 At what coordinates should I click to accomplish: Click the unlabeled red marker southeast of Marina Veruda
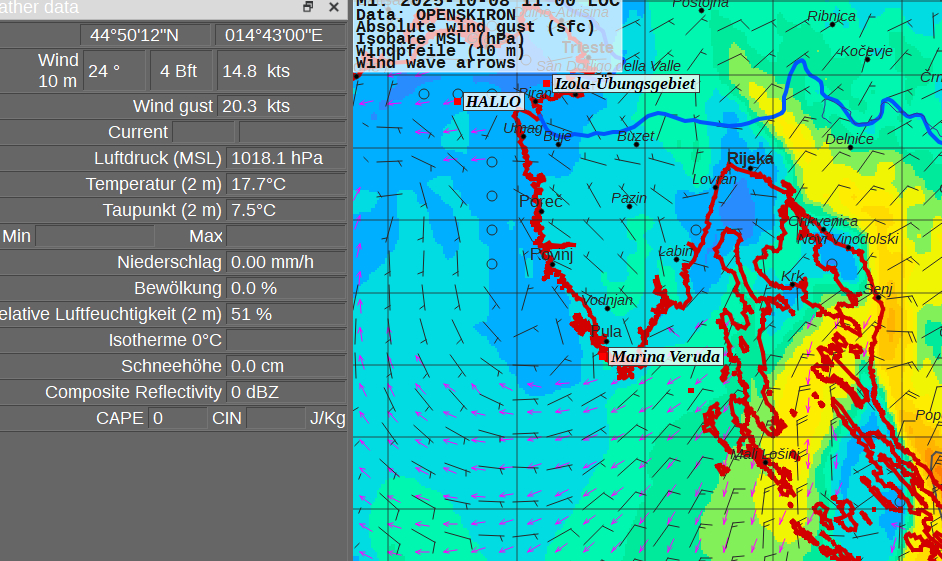click(691, 390)
